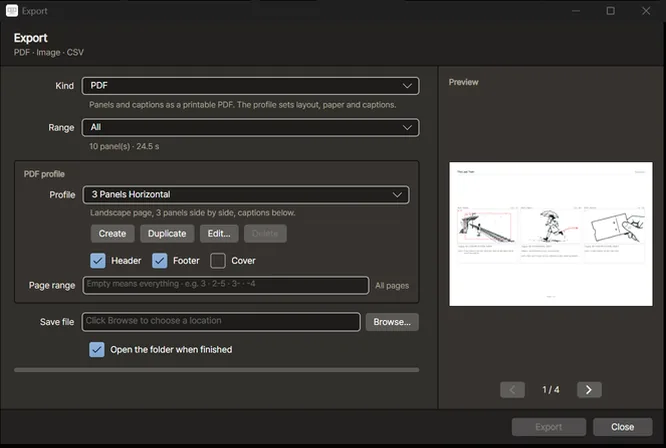Click the Create profile button
Image resolution: width=666 pixels, height=448 pixels.
113,234
